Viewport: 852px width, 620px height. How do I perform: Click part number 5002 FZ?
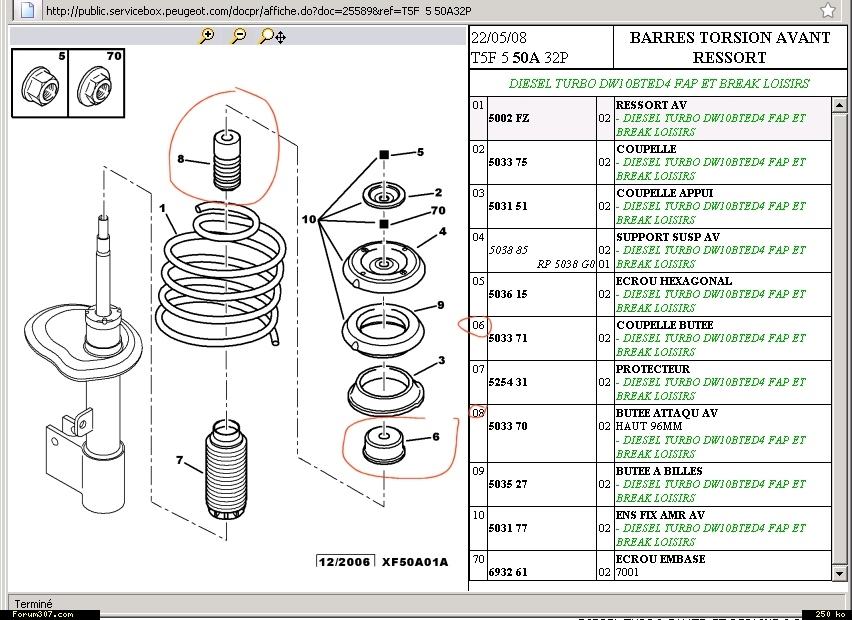(507, 118)
